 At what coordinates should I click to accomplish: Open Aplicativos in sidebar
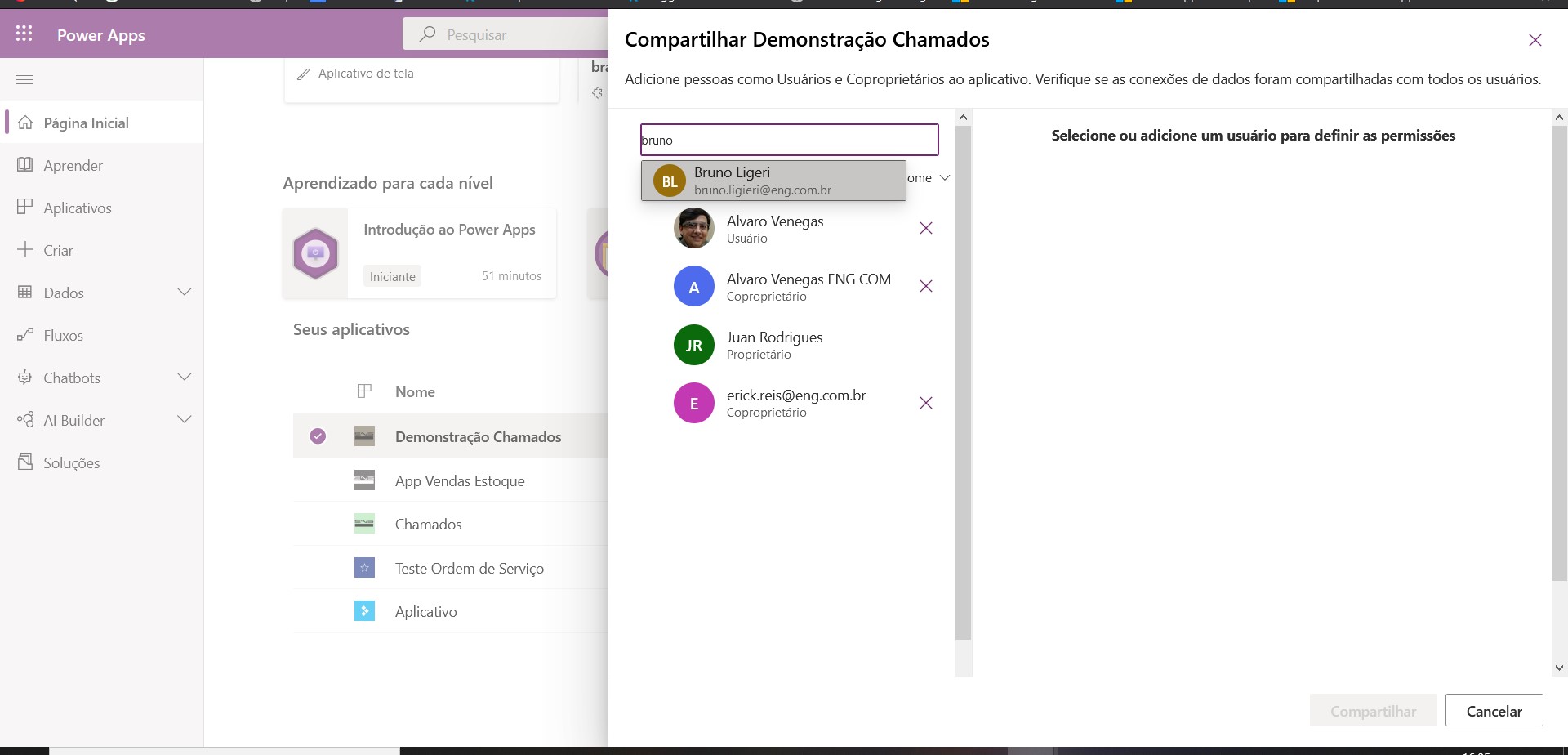click(101, 208)
